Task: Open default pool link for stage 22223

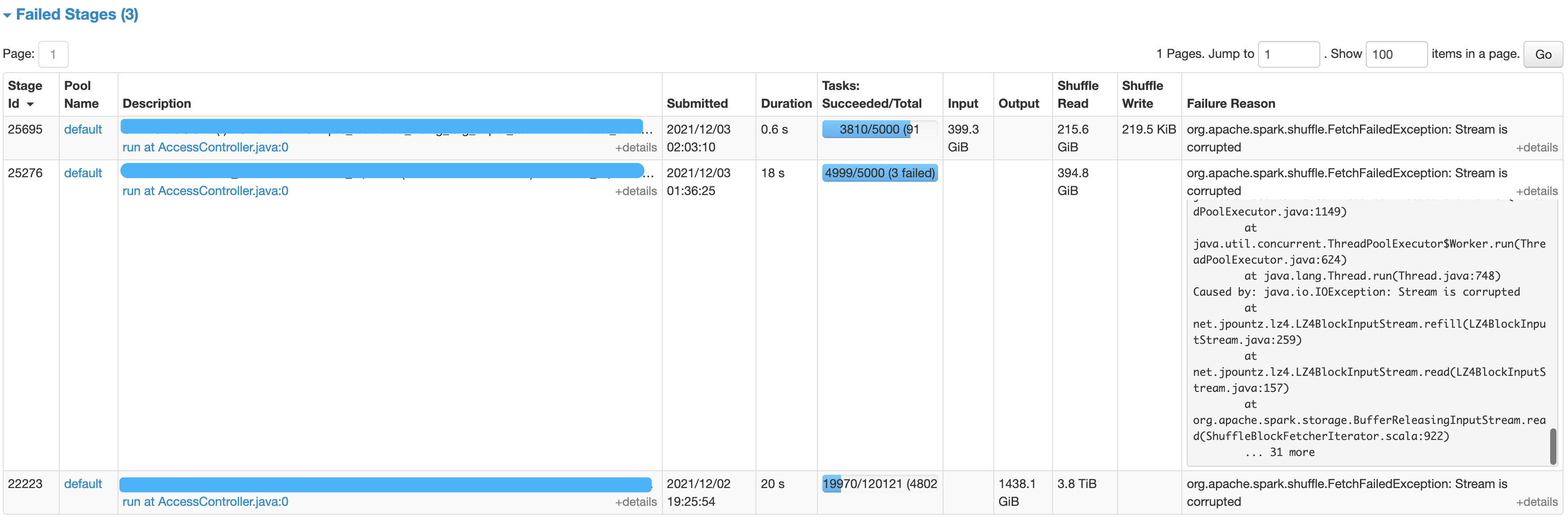Action: point(83,484)
